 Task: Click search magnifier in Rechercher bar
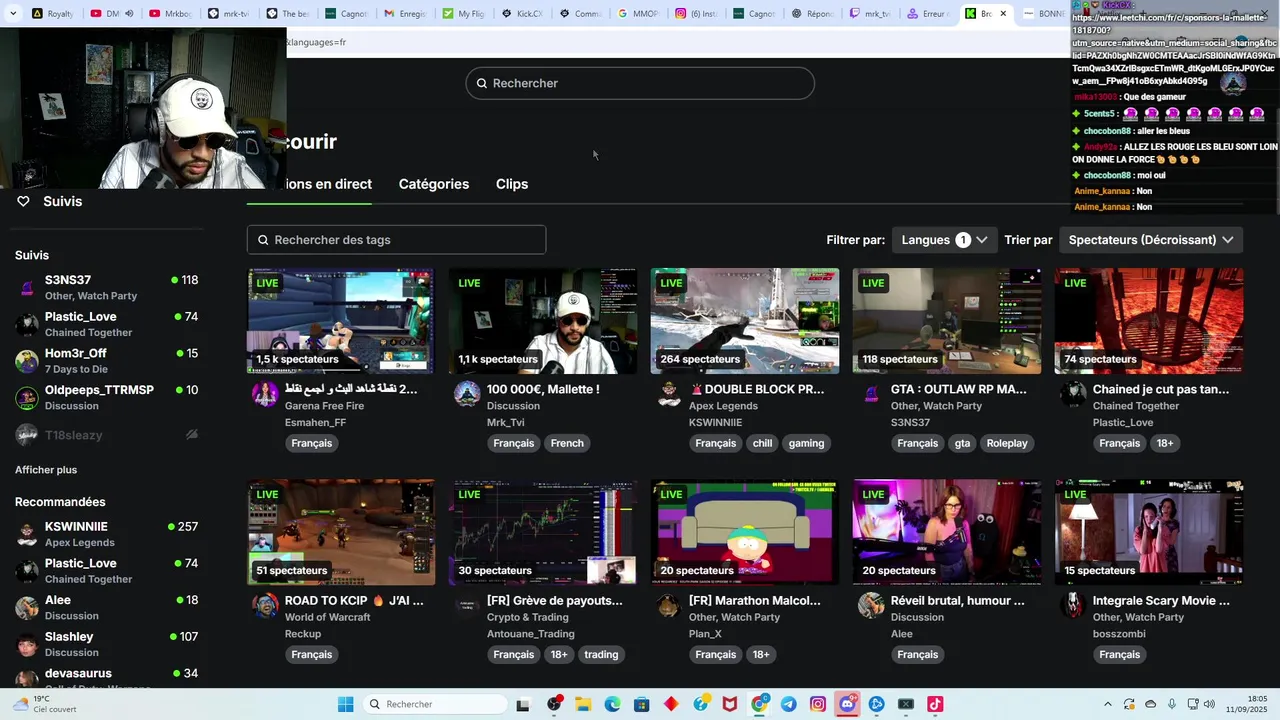click(x=481, y=83)
